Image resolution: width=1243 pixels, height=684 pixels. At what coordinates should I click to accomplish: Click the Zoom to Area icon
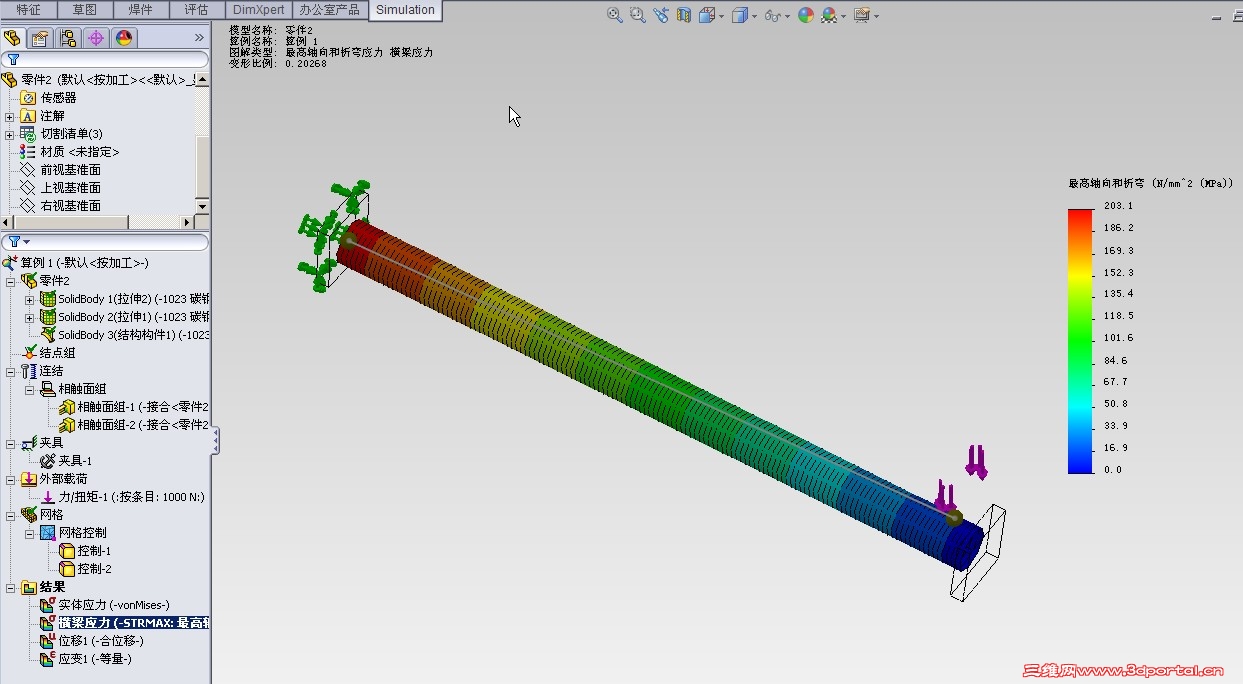tap(637, 15)
